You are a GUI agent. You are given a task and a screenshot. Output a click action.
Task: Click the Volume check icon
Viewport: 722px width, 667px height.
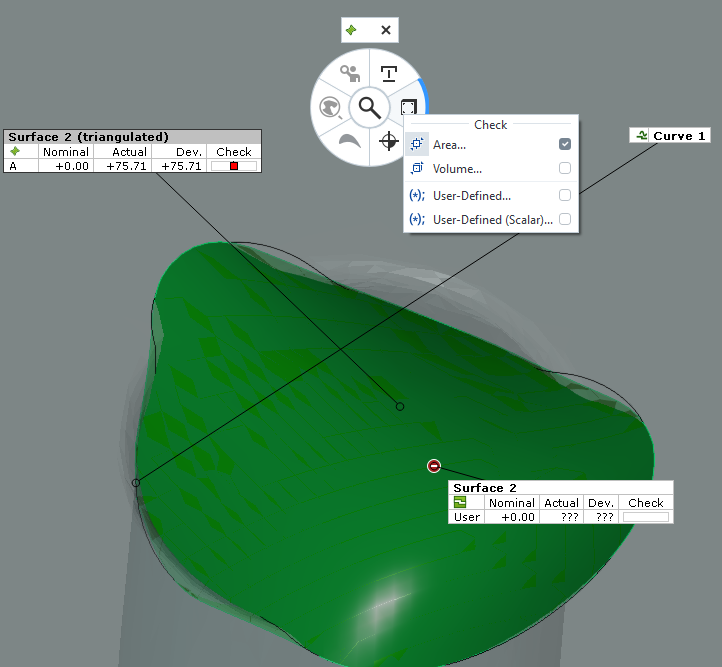pos(417,168)
